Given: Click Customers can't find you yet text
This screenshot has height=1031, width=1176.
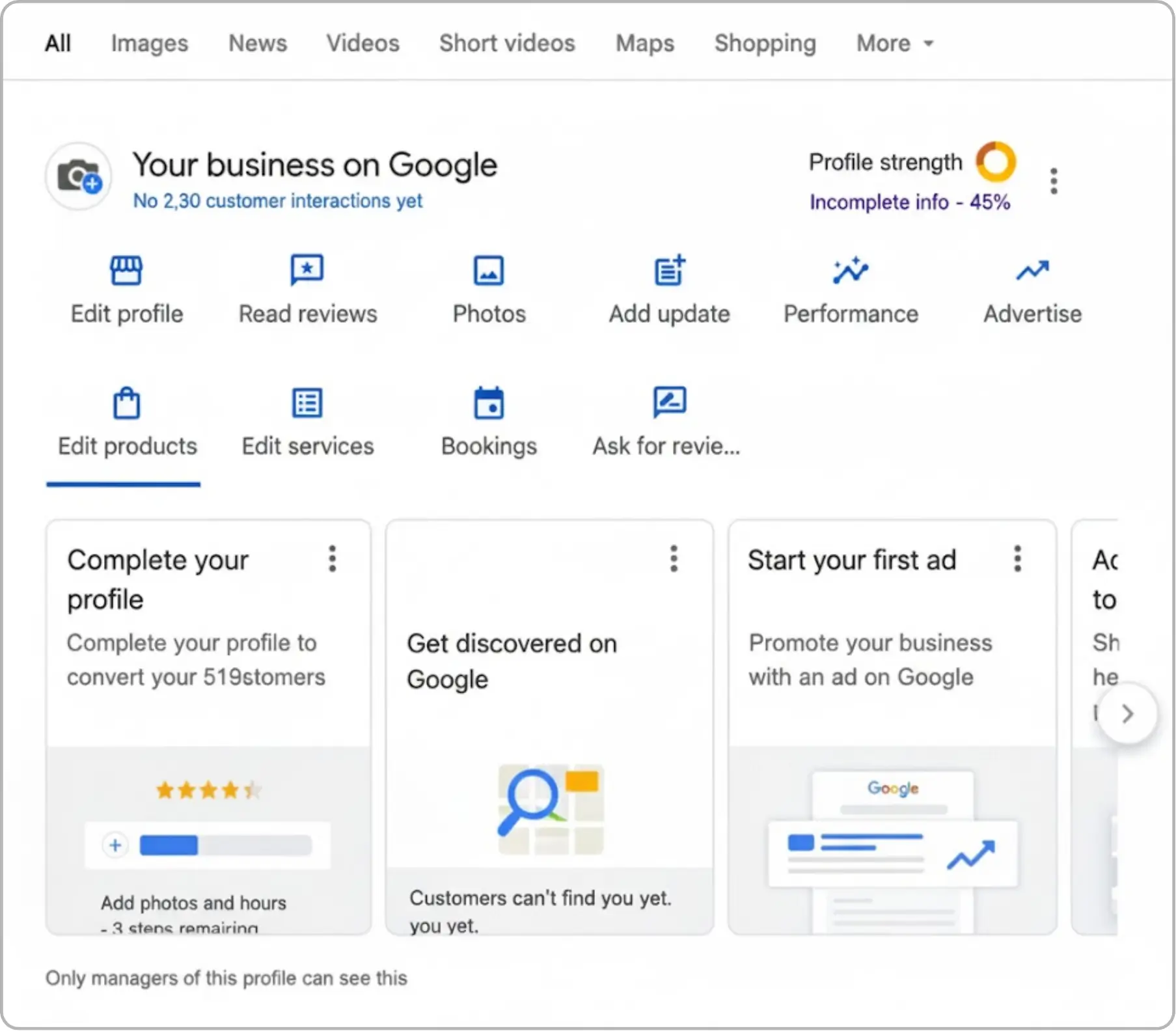Looking at the screenshot, I should click(540, 898).
